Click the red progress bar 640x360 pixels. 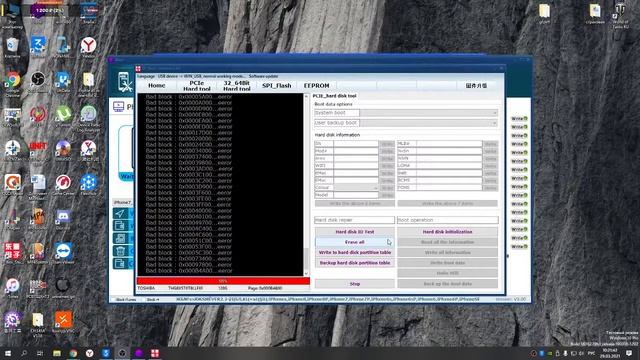point(223,281)
